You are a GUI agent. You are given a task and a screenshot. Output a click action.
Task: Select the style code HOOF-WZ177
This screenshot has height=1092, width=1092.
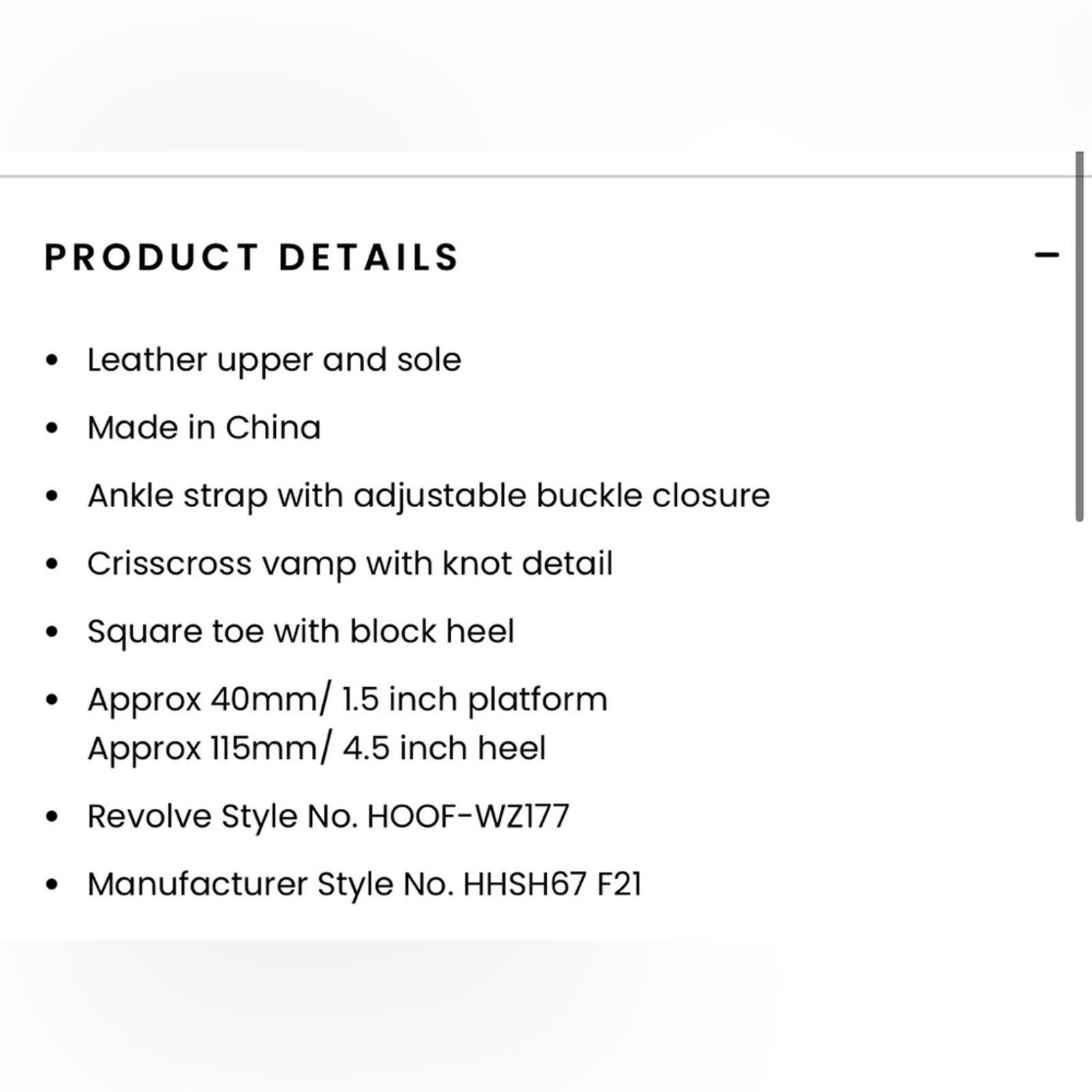coord(468,816)
